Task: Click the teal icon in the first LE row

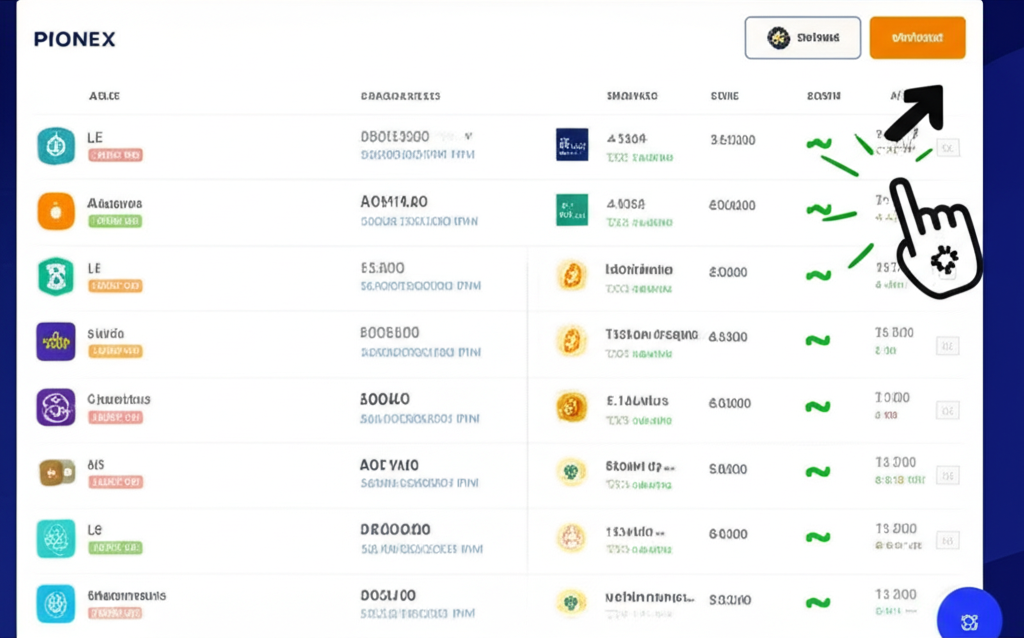Action: [x=55, y=146]
